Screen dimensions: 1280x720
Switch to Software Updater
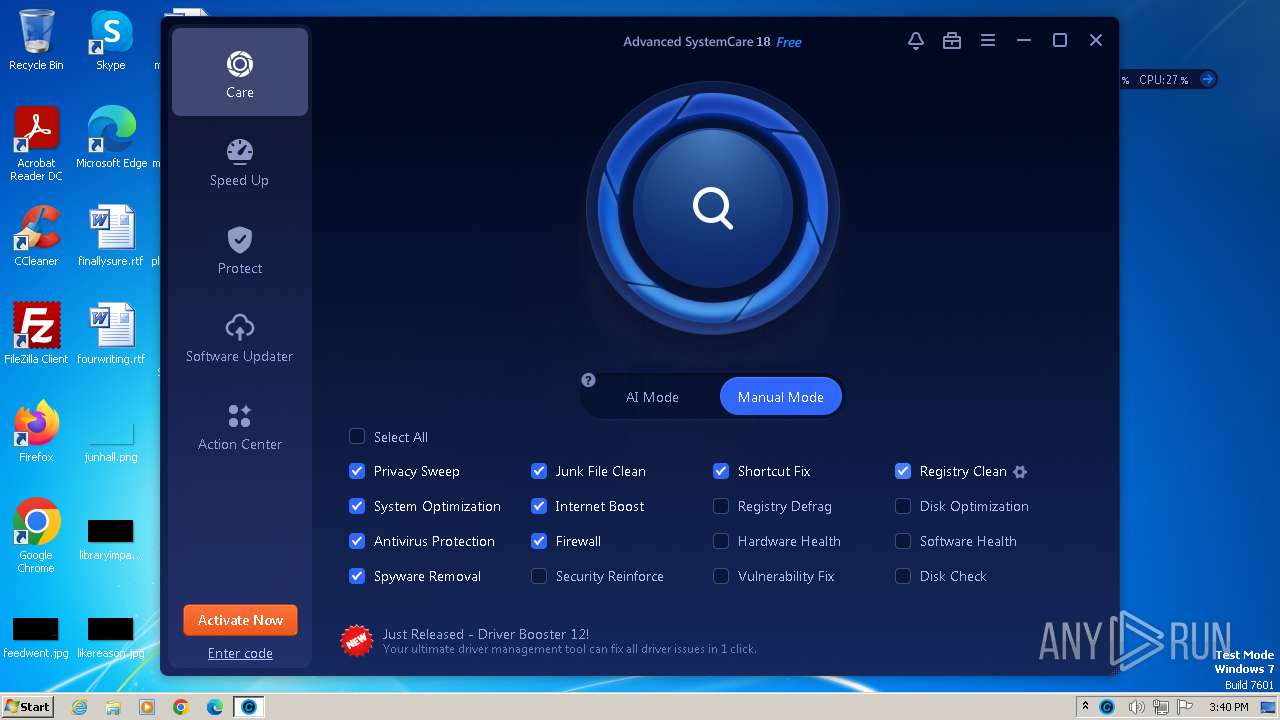click(240, 338)
